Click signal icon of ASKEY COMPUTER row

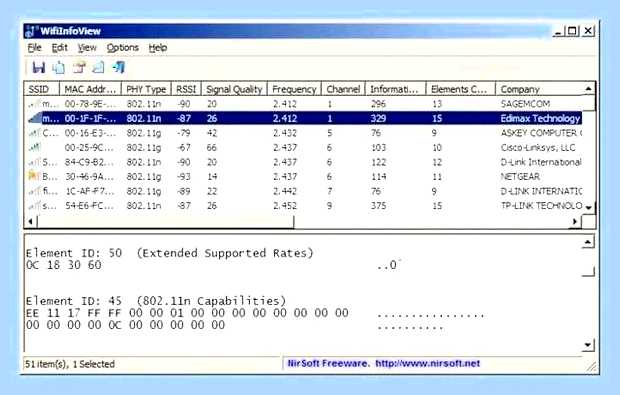point(34,133)
